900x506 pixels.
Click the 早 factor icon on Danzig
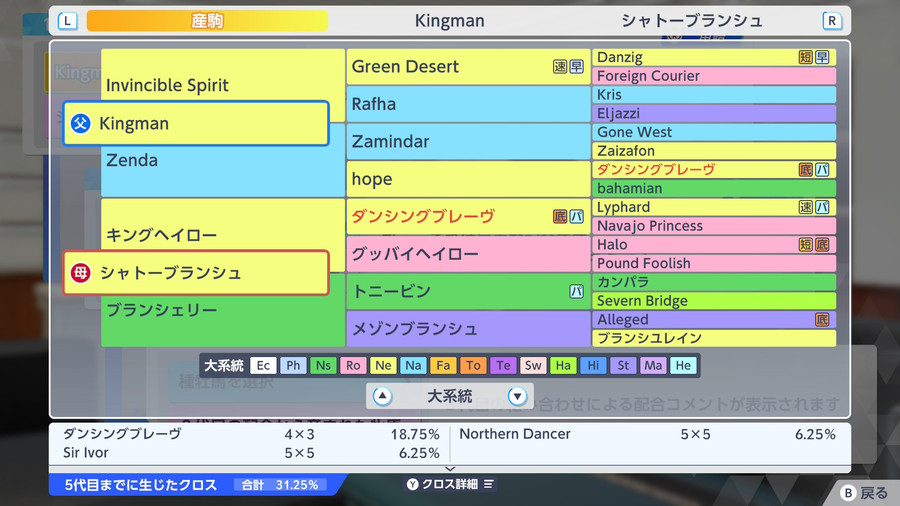pos(822,57)
